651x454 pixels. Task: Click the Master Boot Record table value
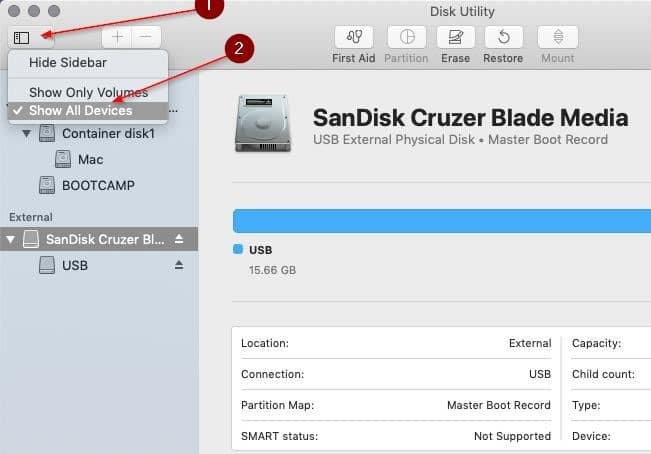(499, 405)
